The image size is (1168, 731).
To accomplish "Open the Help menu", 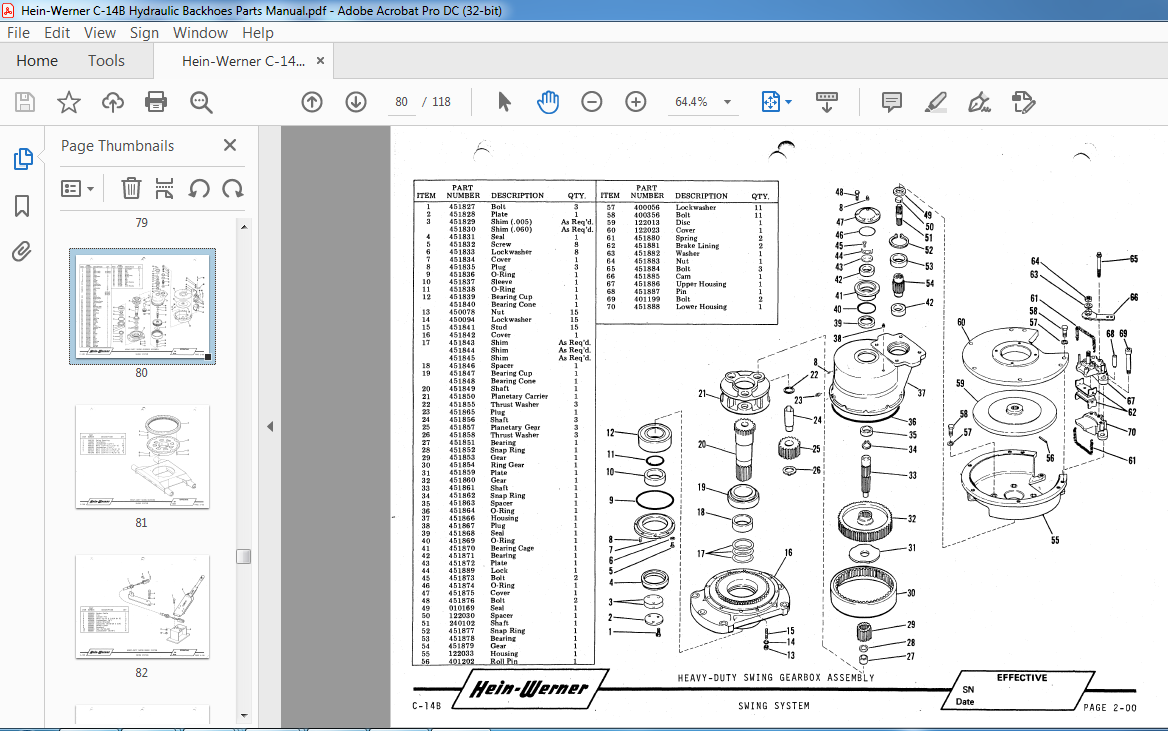I will [258, 33].
